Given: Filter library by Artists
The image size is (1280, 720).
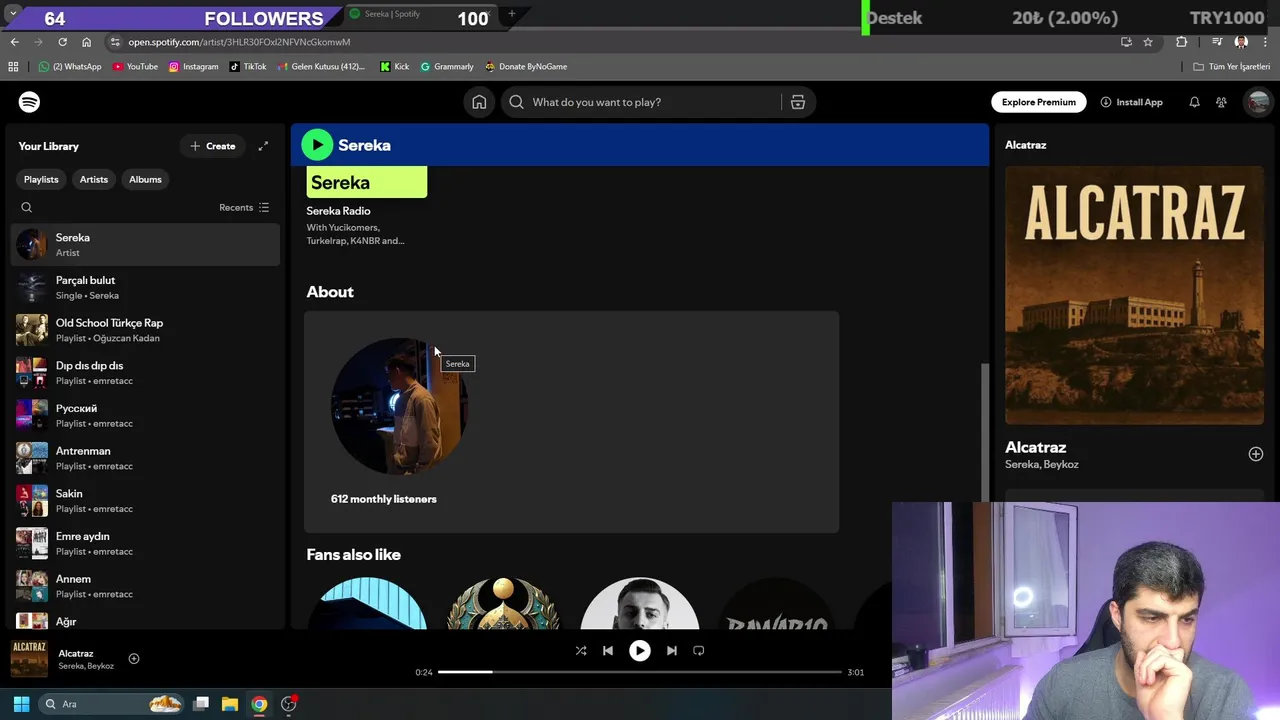Looking at the screenshot, I should (94, 179).
